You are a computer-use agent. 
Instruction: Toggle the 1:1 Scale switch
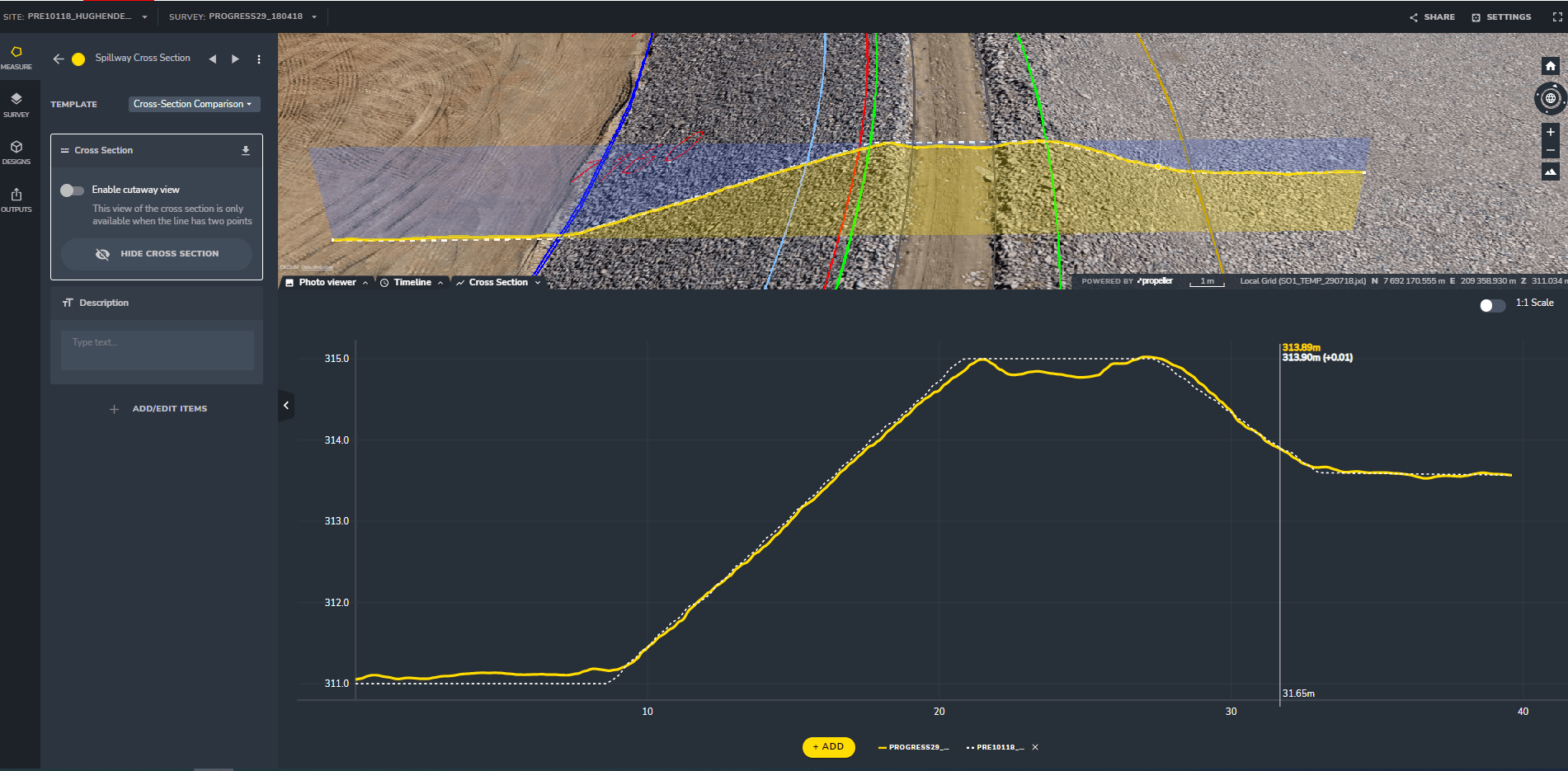coord(1491,305)
